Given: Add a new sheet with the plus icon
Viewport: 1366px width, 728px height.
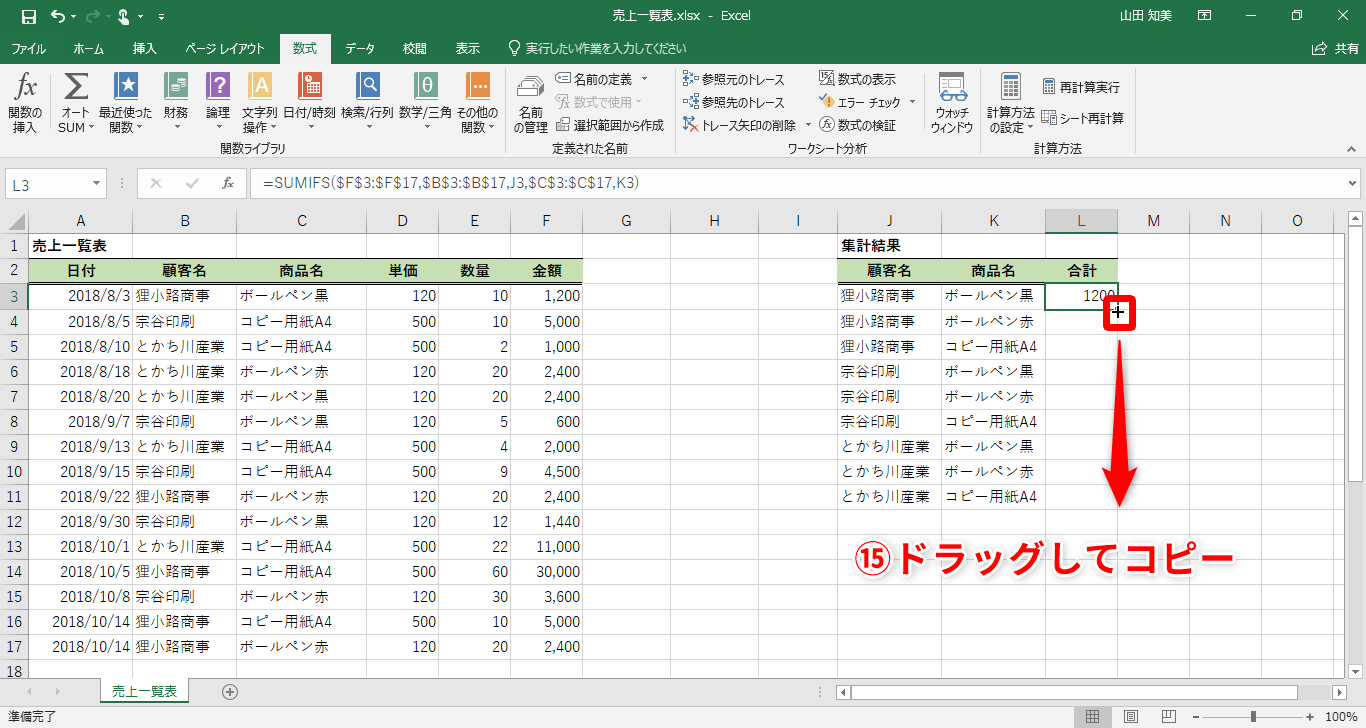Looking at the screenshot, I should point(230,691).
